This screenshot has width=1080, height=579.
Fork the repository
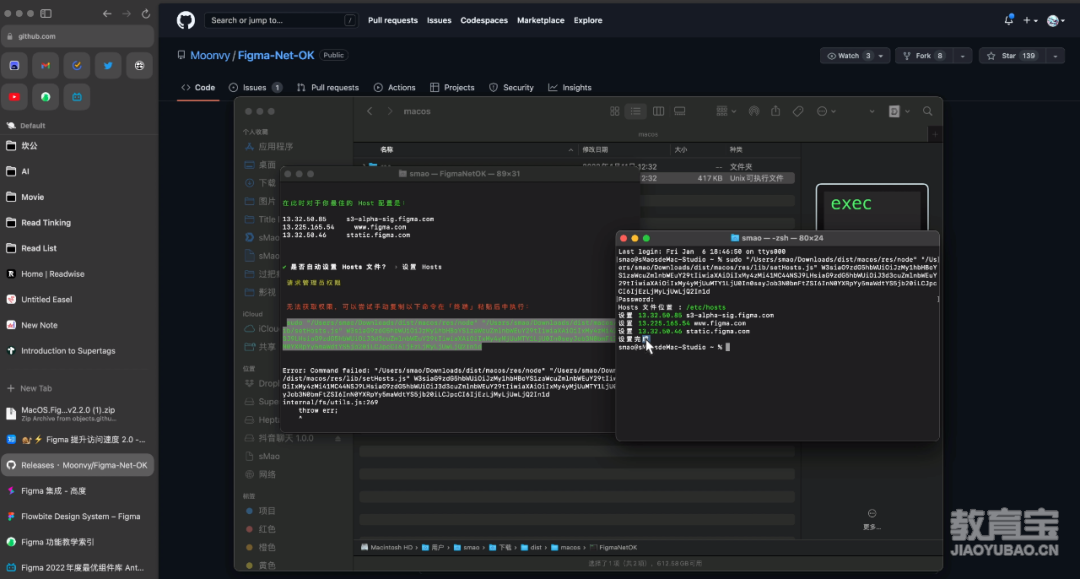(924, 56)
